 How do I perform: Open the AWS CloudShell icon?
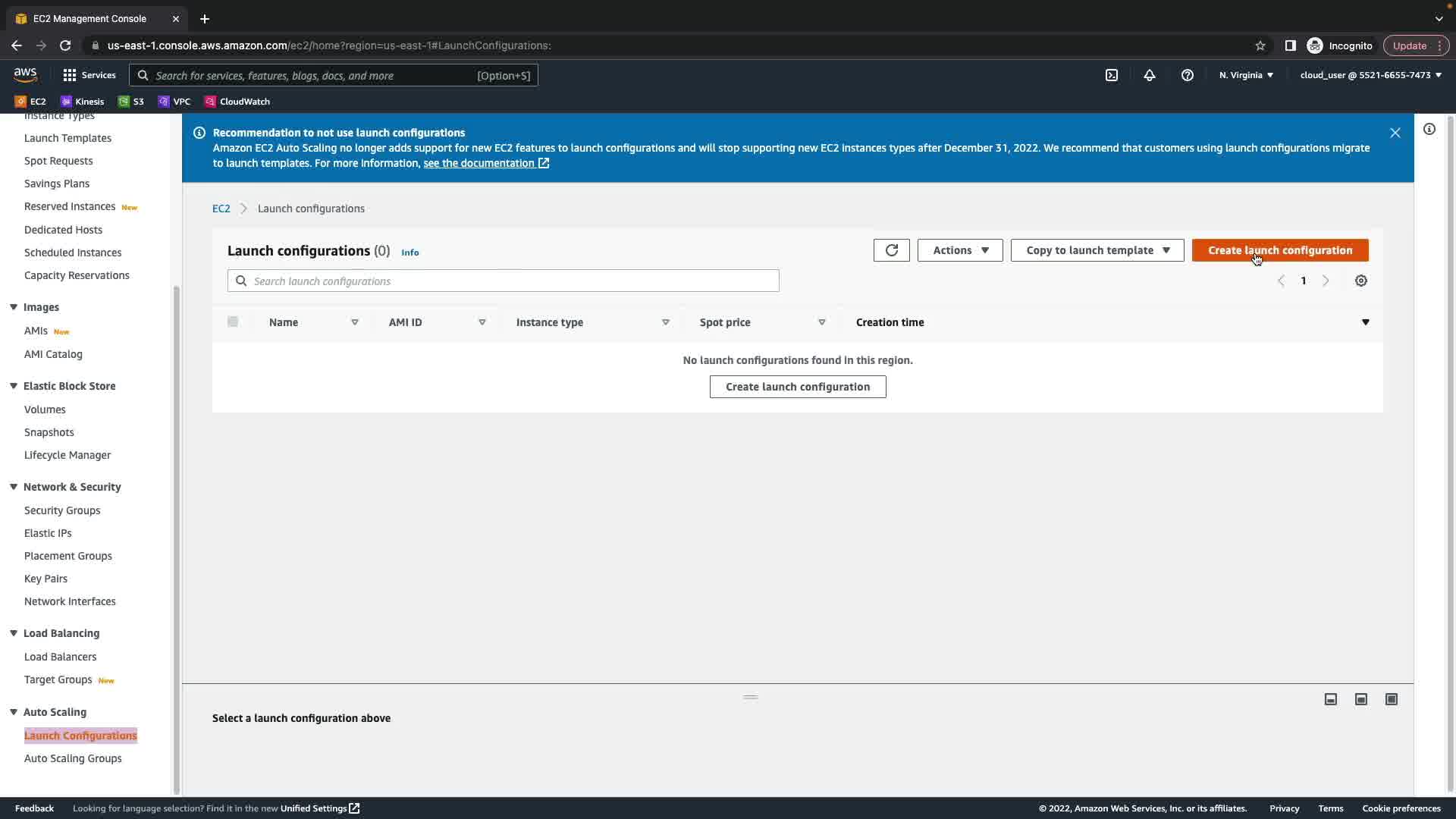pos(1111,75)
